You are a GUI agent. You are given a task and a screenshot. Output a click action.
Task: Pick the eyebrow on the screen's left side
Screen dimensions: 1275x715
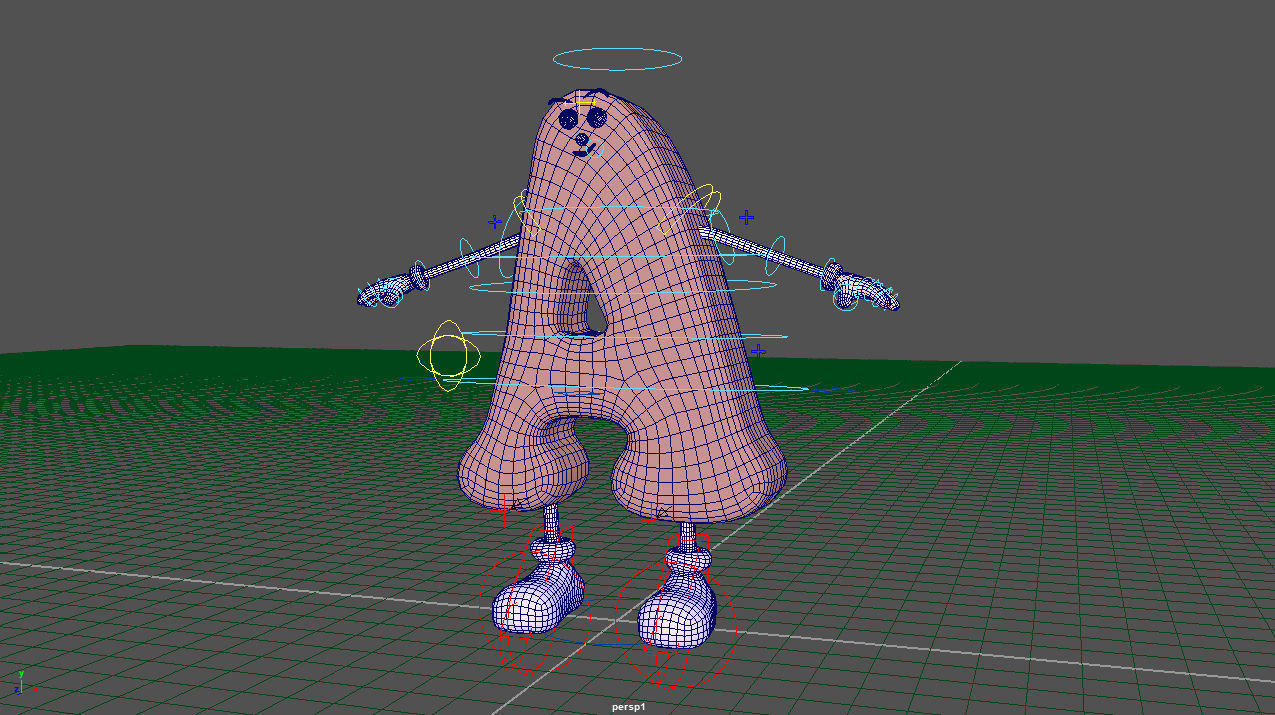tap(558, 100)
